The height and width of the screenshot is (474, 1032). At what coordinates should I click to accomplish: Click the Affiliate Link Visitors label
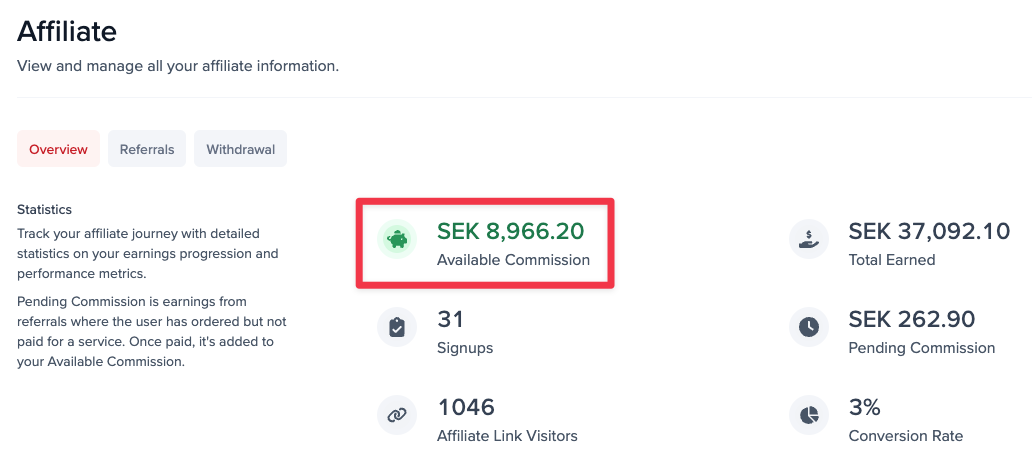[x=507, y=436]
